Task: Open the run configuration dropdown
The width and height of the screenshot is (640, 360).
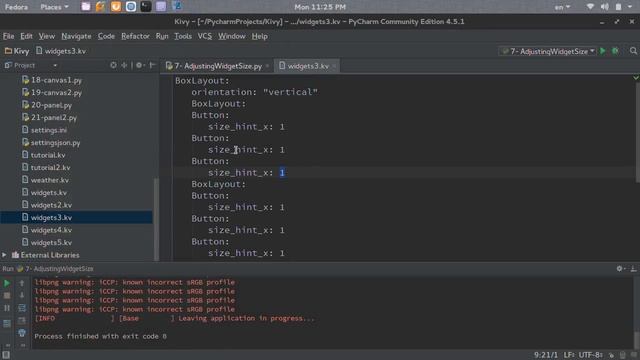Action: point(548,51)
